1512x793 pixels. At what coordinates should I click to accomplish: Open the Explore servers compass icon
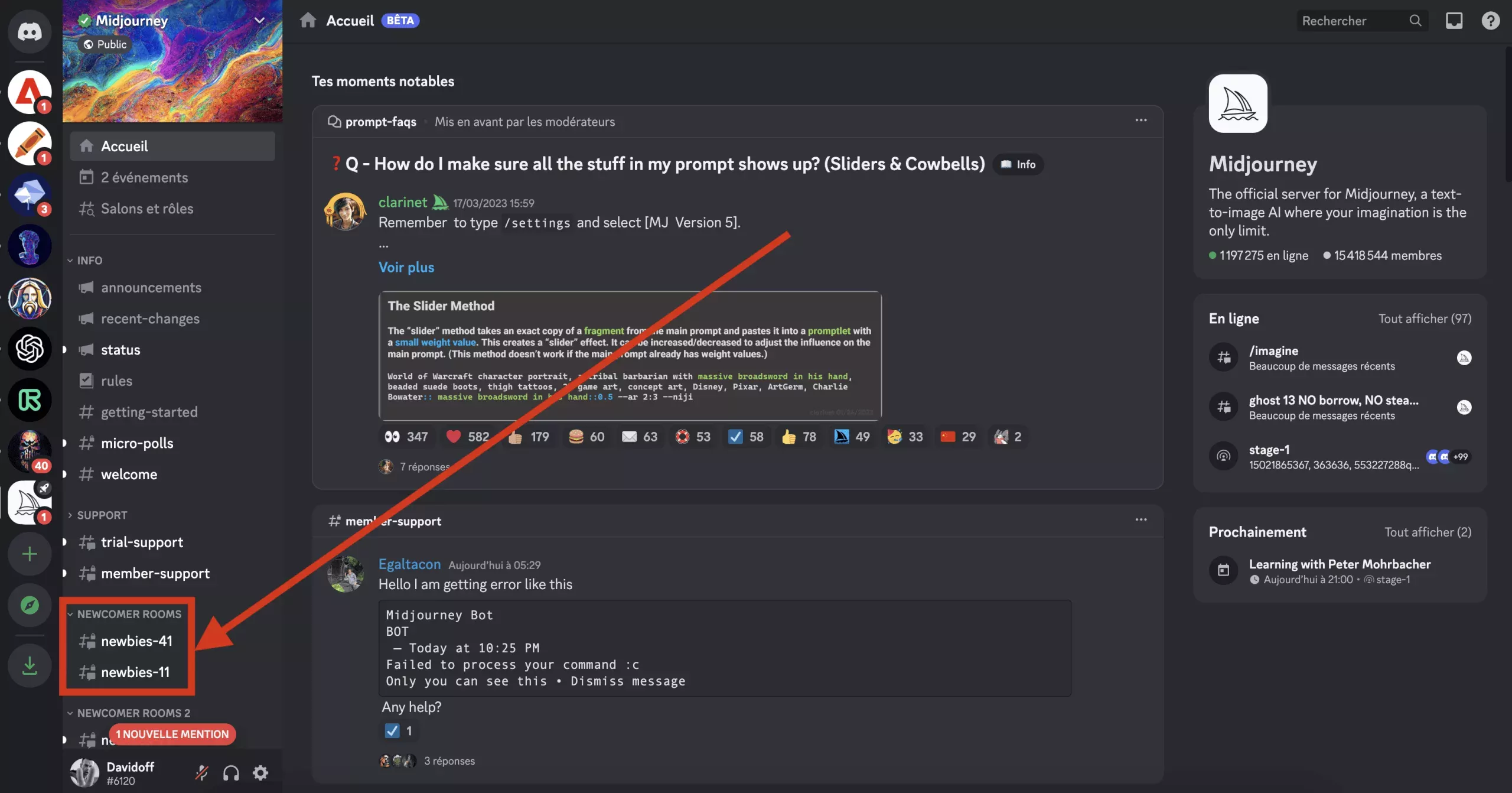(30, 605)
